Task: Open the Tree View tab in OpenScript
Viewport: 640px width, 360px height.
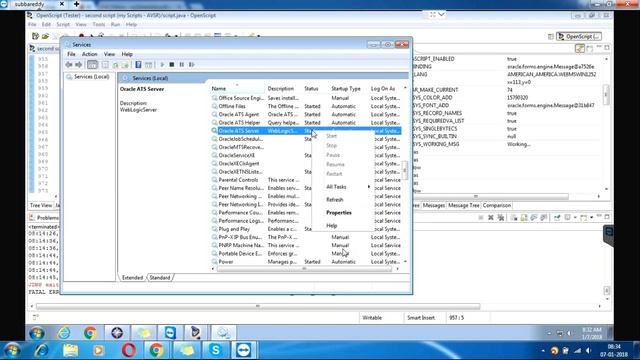Action: pos(41,206)
